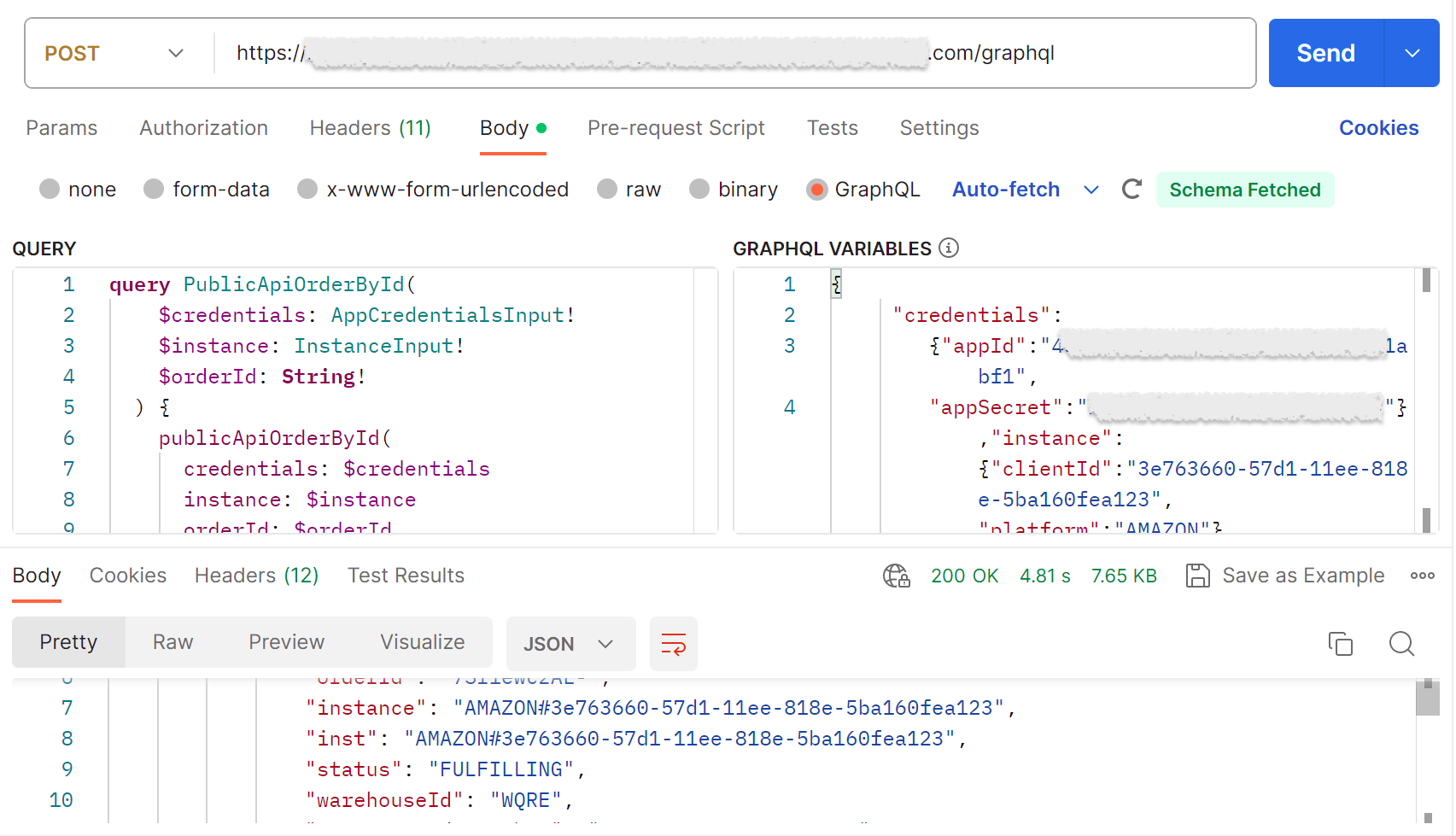Select the raw body type radio

click(x=607, y=190)
